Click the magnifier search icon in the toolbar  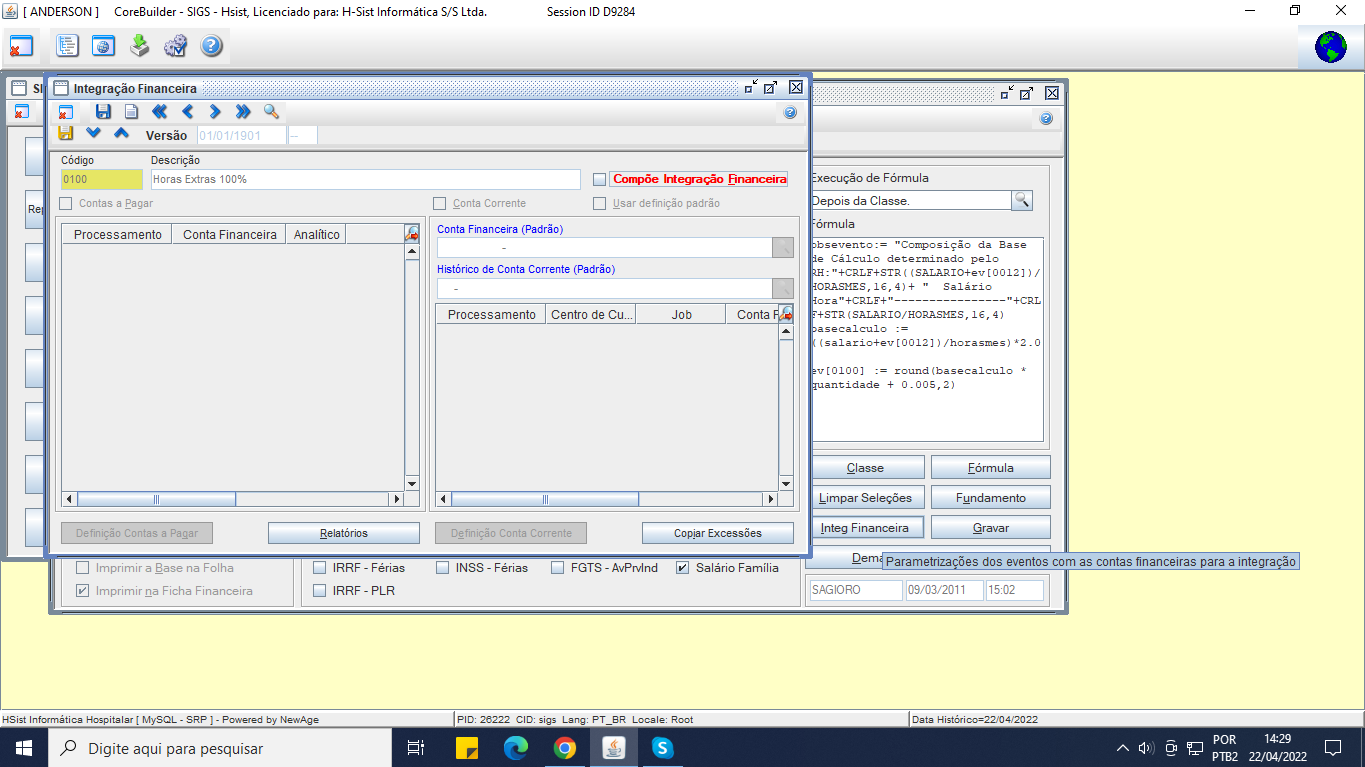click(271, 112)
